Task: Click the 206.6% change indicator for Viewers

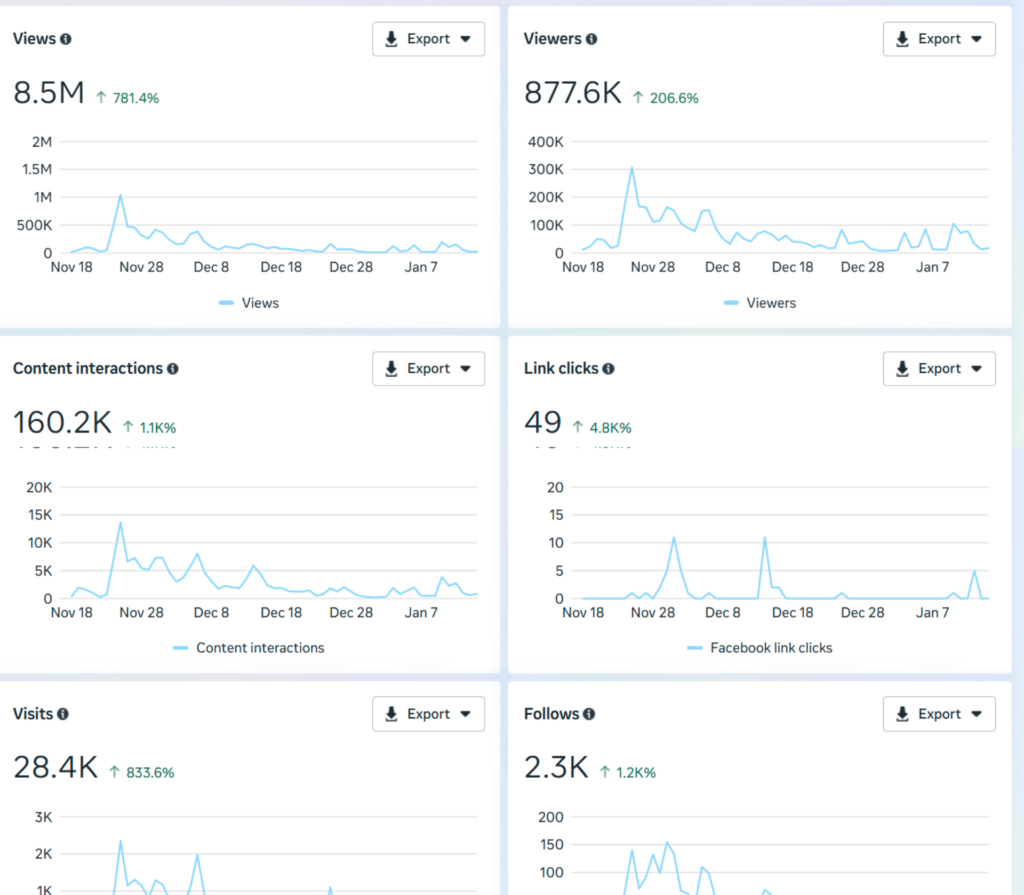Action: [666, 98]
